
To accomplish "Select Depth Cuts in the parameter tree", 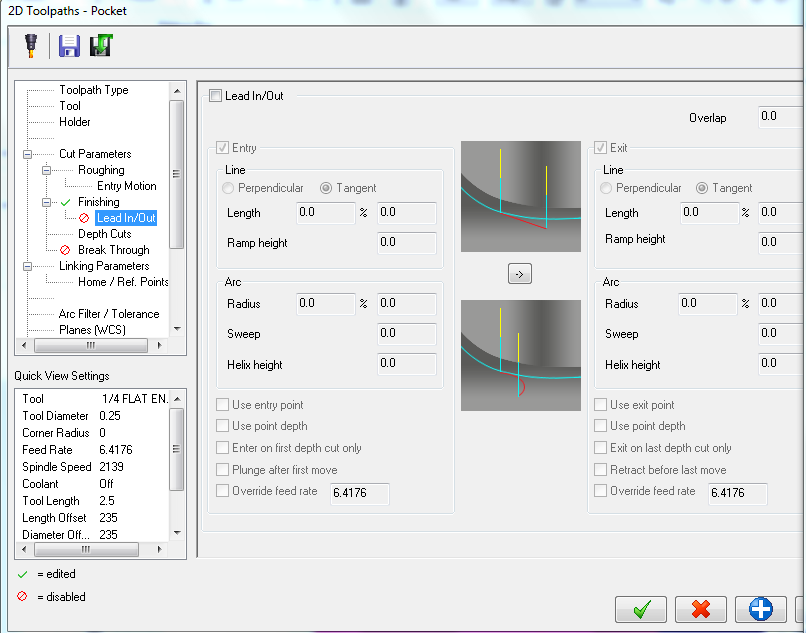I will (x=104, y=234).
